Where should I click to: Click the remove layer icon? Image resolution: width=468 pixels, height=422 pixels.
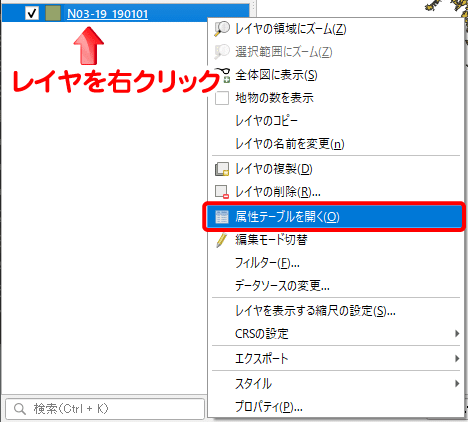(x=222, y=192)
